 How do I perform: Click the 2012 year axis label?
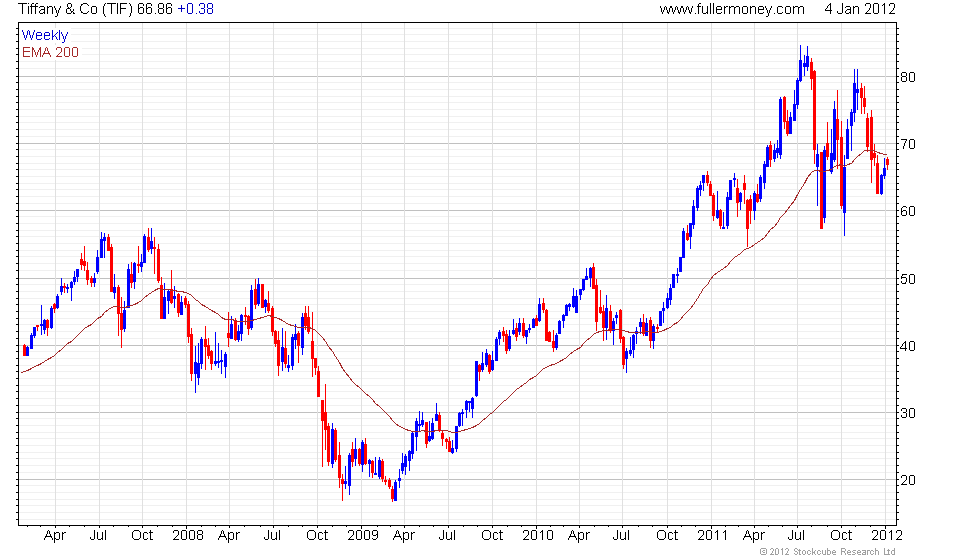point(887,536)
